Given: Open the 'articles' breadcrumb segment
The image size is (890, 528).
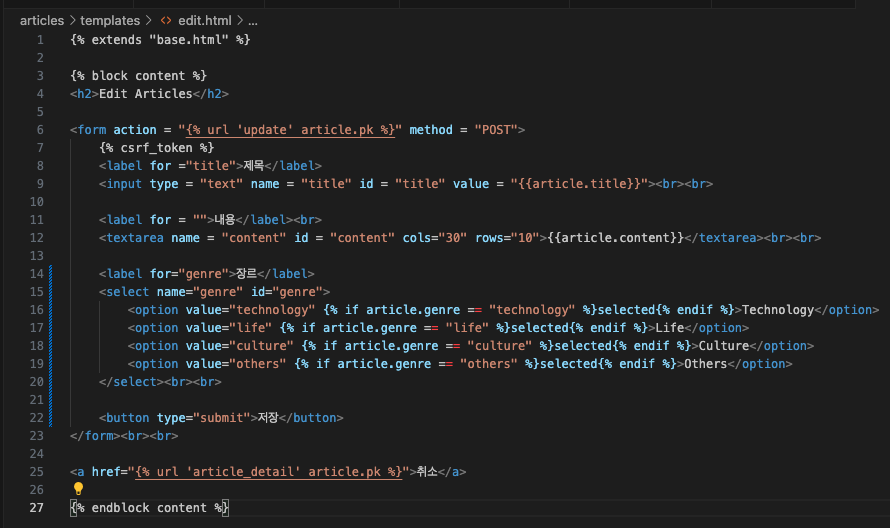Looking at the screenshot, I should tap(42, 21).
